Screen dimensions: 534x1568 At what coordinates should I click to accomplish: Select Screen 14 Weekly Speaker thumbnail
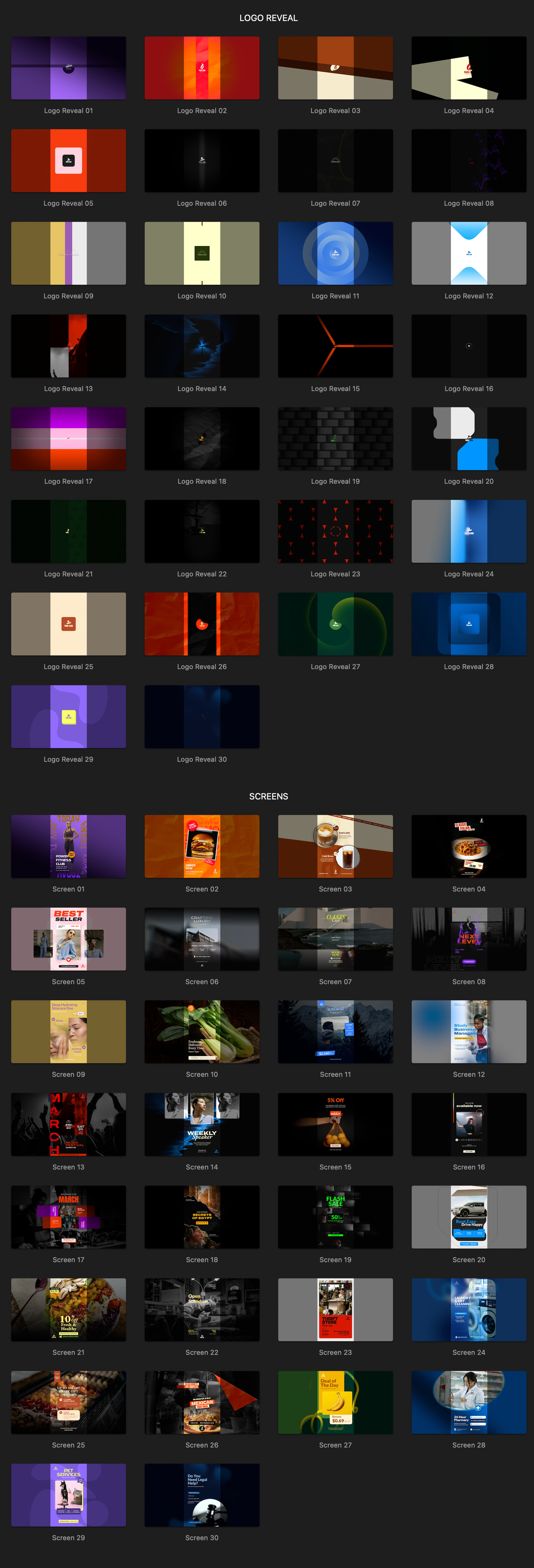tap(201, 1124)
